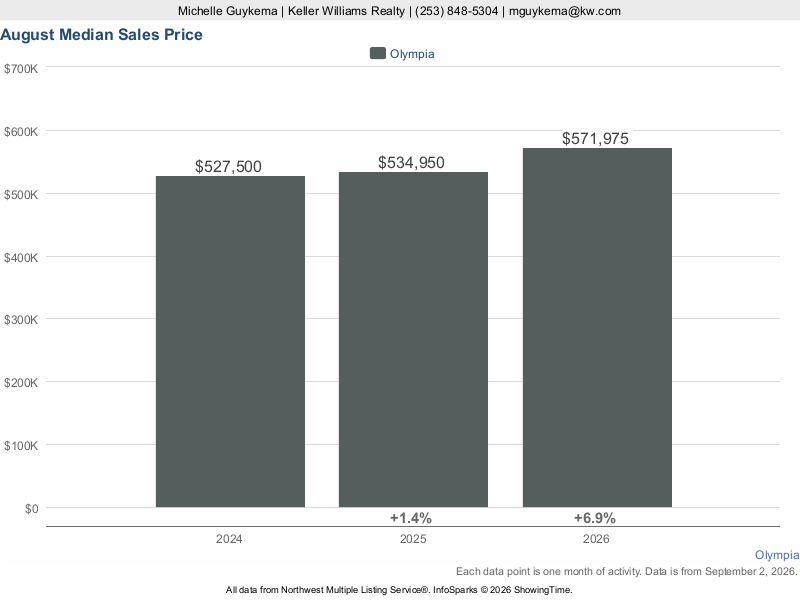Click the August Median Sales Price title

click(x=102, y=35)
